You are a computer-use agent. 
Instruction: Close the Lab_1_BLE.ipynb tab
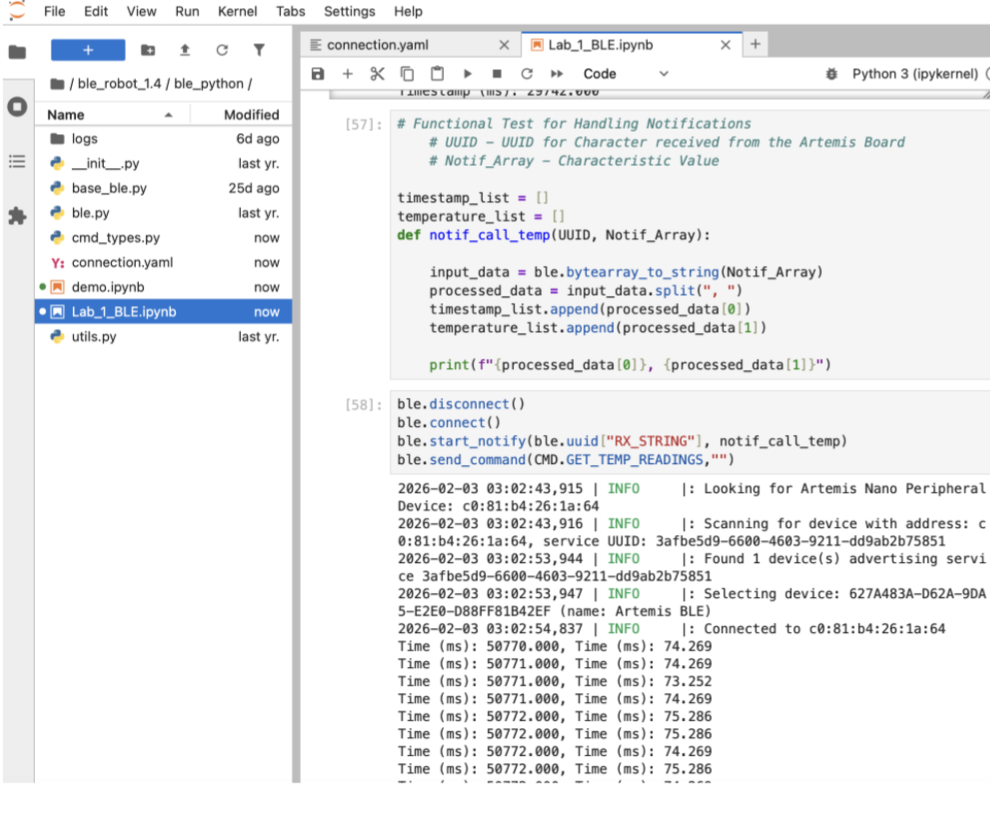pyautogui.click(x=725, y=45)
